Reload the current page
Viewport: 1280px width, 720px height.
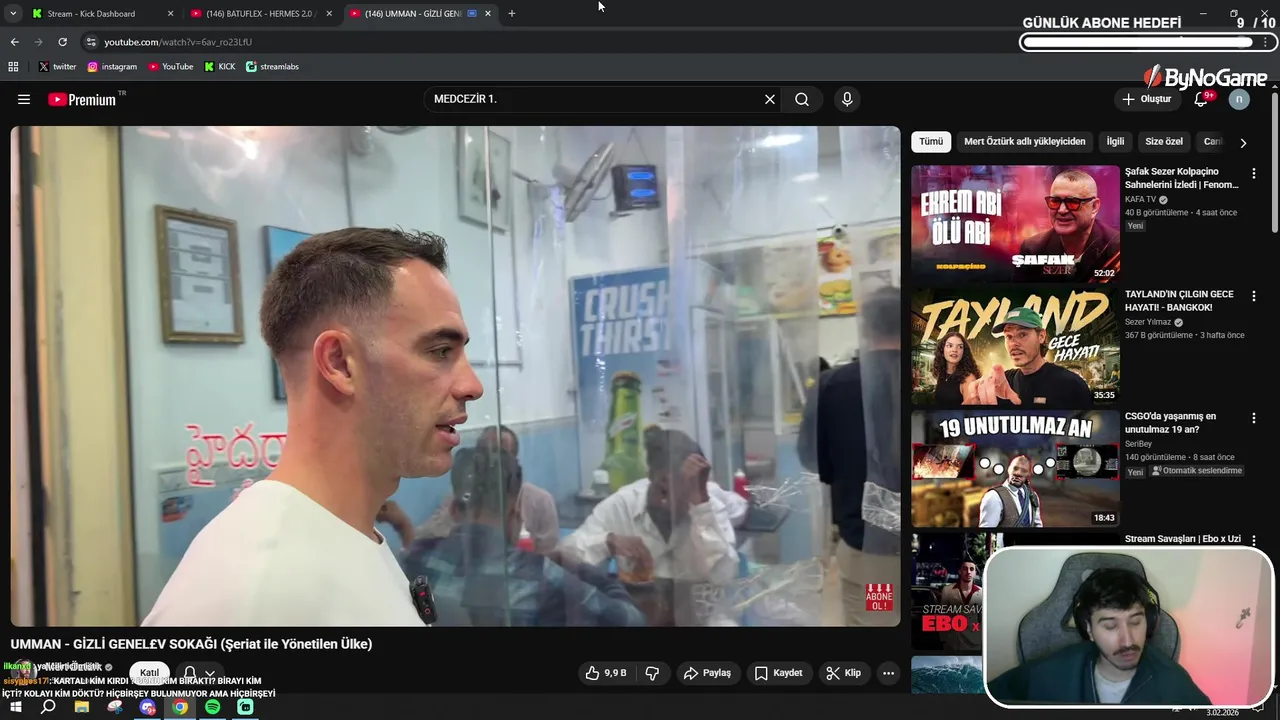point(62,42)
